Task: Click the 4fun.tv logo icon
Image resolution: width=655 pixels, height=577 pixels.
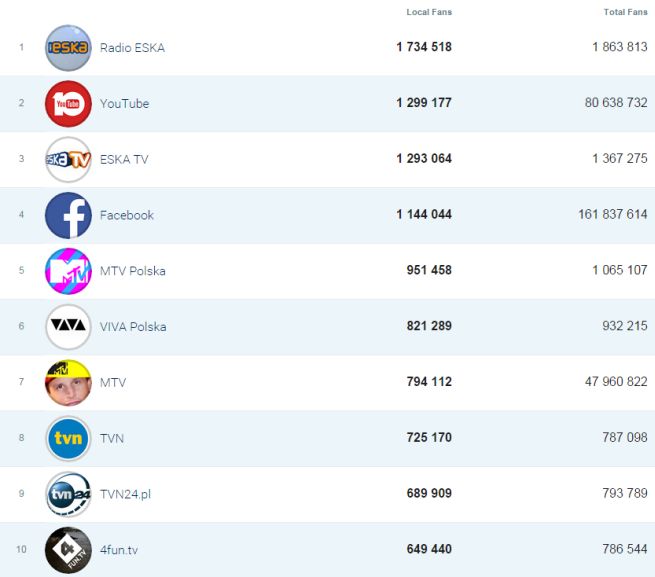Action: click(68, 549)
